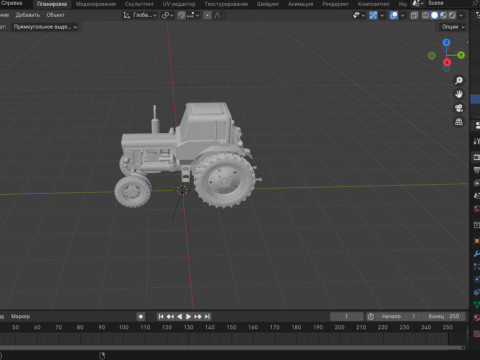
Task: Open the Маркер menu in timeline
Action: pos(20,316)
